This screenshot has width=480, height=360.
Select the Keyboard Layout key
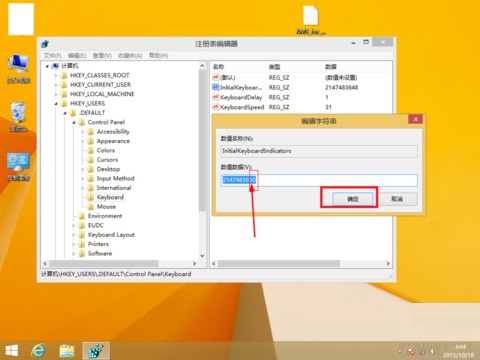111,235
